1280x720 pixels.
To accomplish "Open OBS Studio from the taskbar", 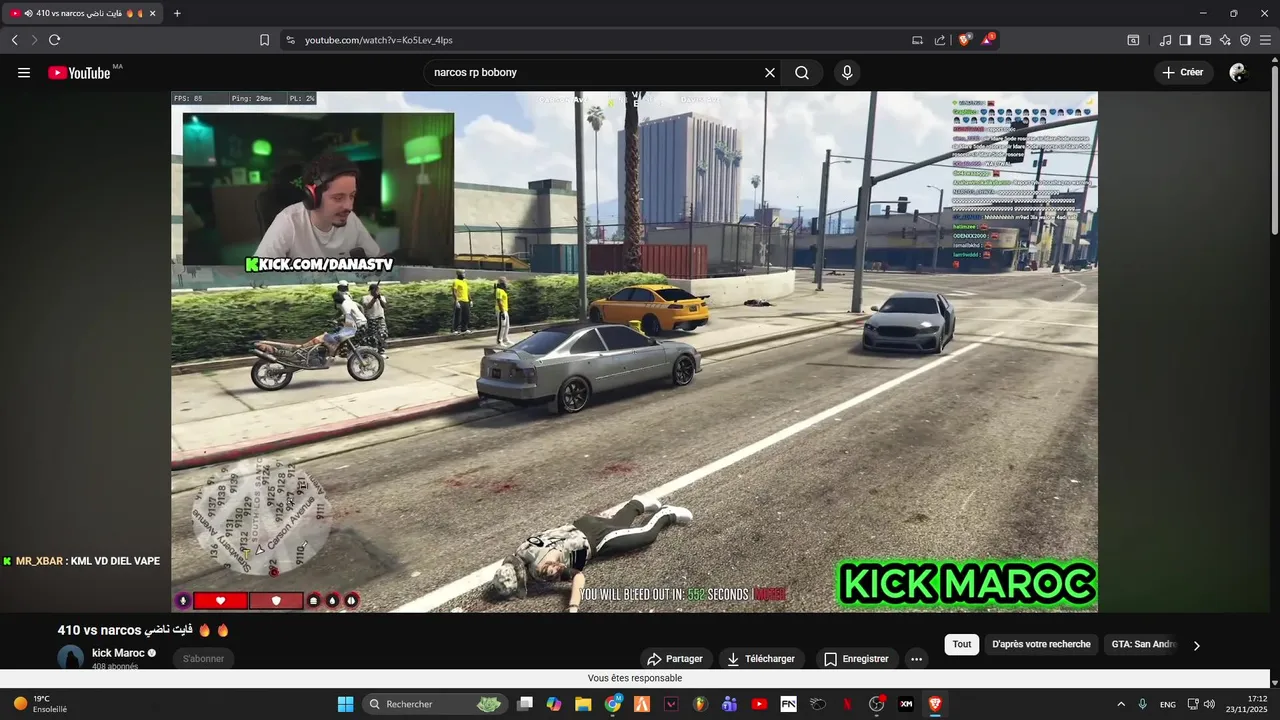I will [x=876, y=704].
